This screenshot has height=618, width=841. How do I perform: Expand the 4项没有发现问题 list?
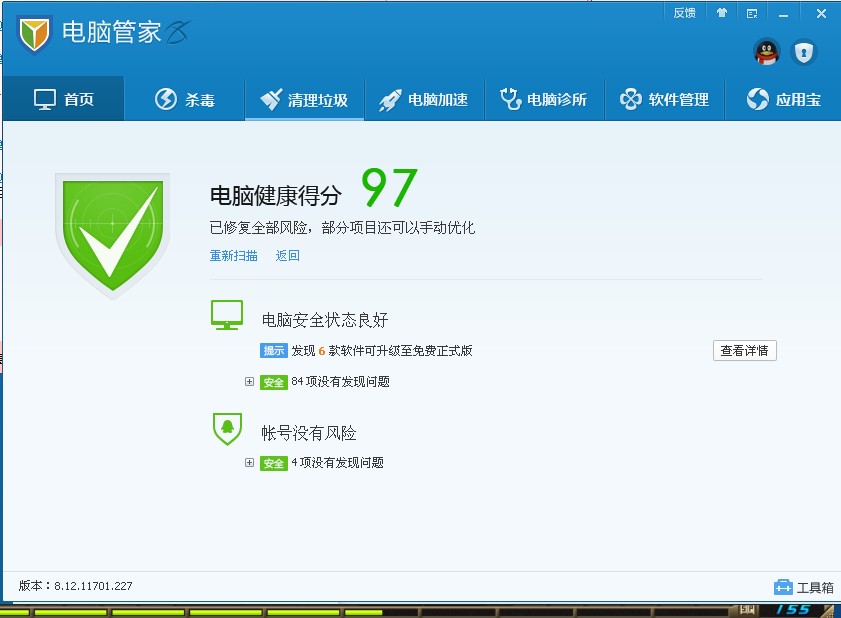pyautogui.click(x=249, y=462)
